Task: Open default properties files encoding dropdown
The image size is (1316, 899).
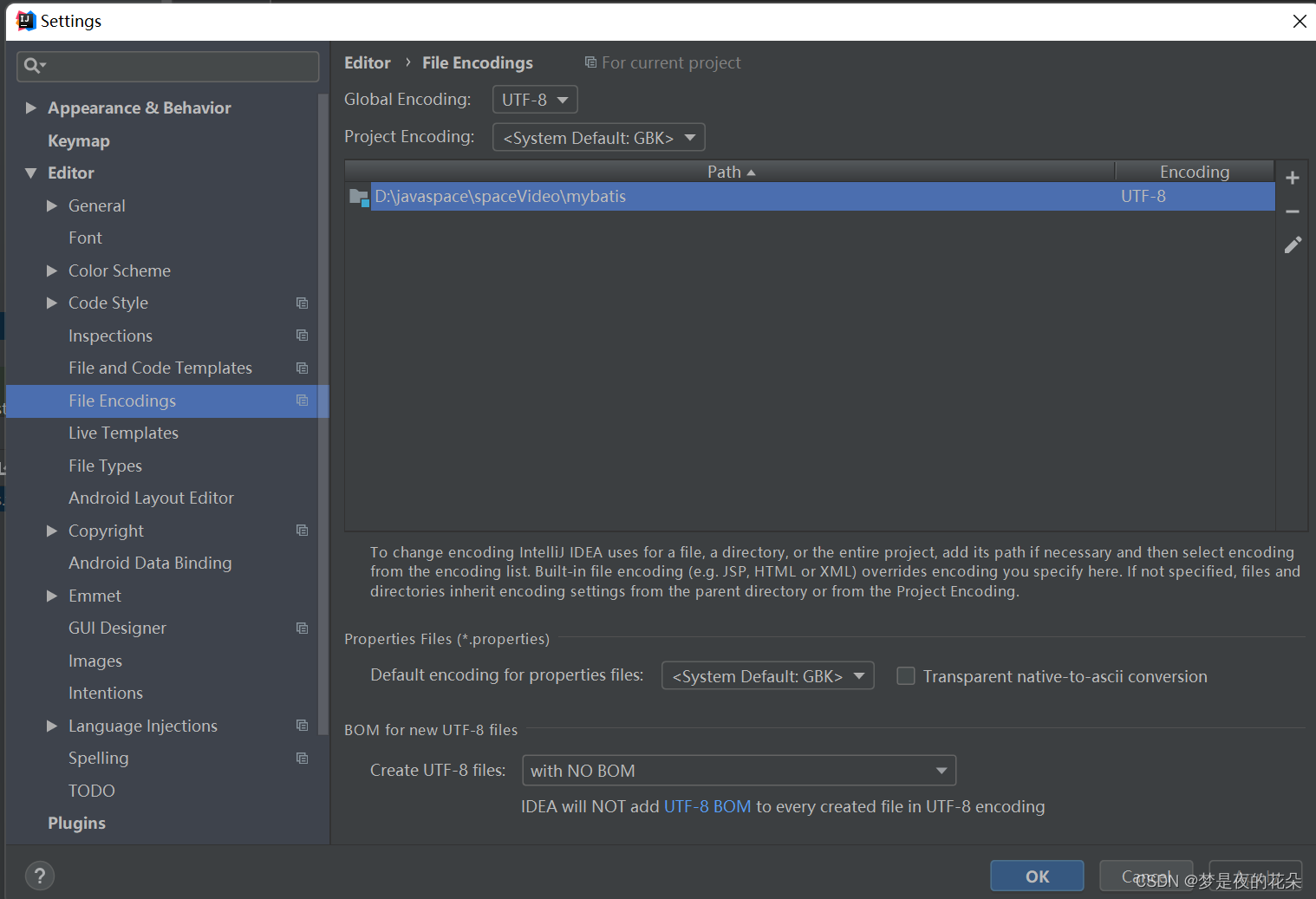Action: coord(767,676)
